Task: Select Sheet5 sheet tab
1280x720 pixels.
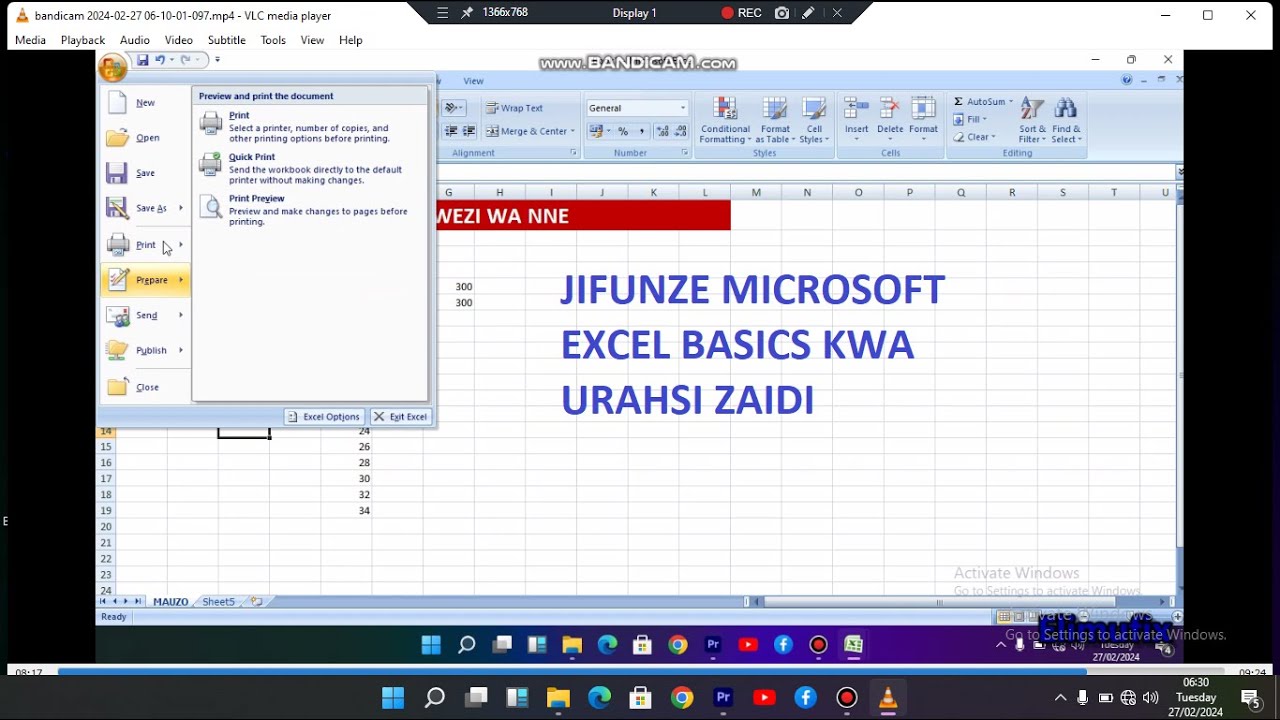Action: [x=218, y=602]
